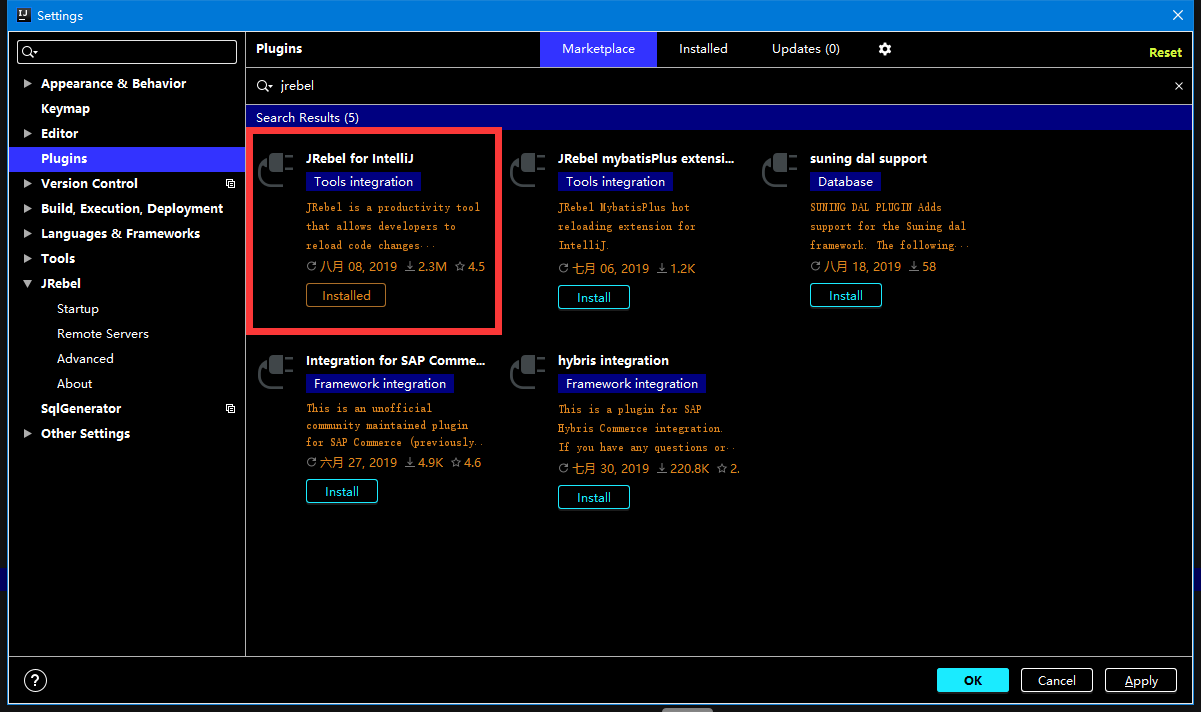Expand the Editor settings node
Image resolution: width=1201 pixels, height=712 pixels.
pos(27,134)
